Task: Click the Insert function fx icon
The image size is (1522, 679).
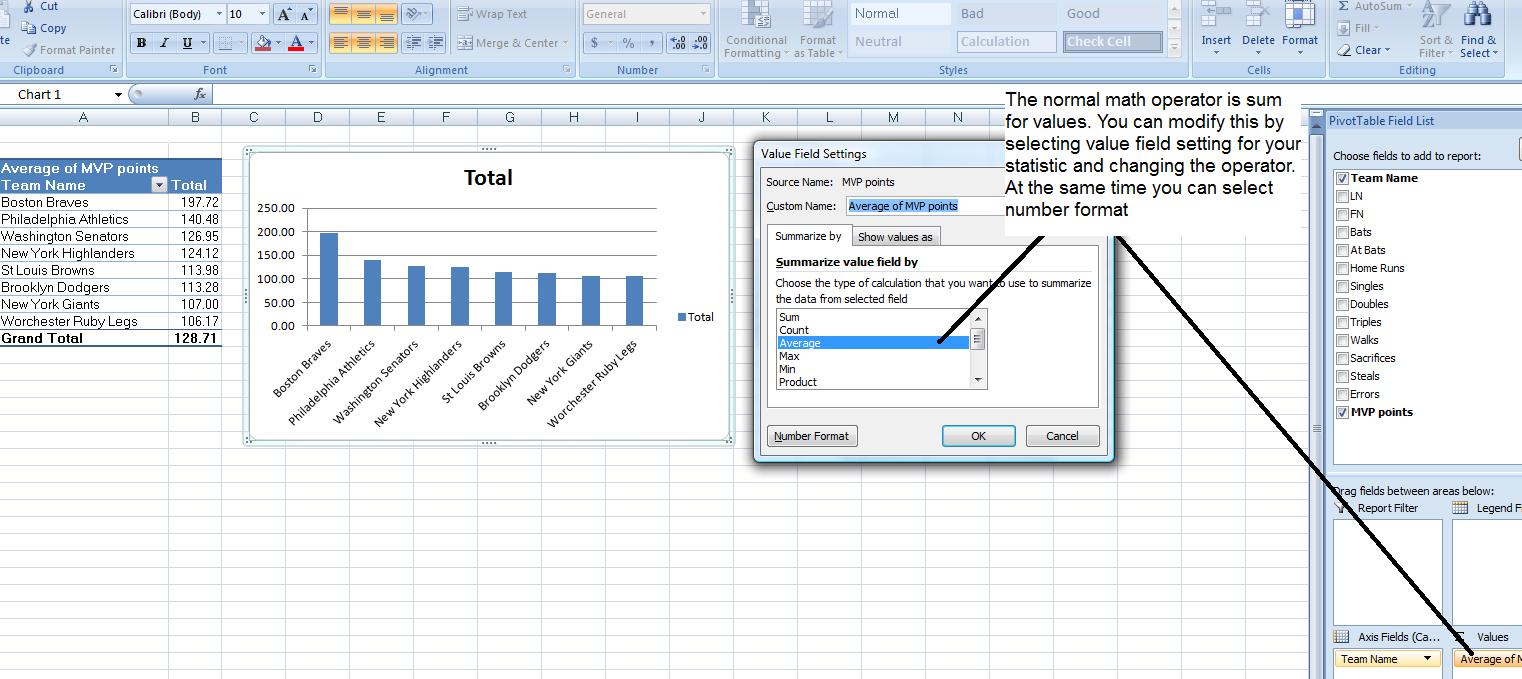Action: point(200,94)
